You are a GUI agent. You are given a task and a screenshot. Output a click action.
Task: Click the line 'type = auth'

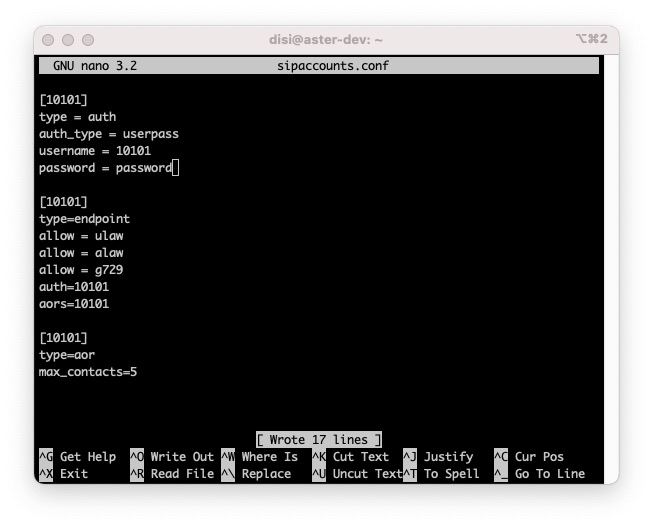(x=77, y=117)
